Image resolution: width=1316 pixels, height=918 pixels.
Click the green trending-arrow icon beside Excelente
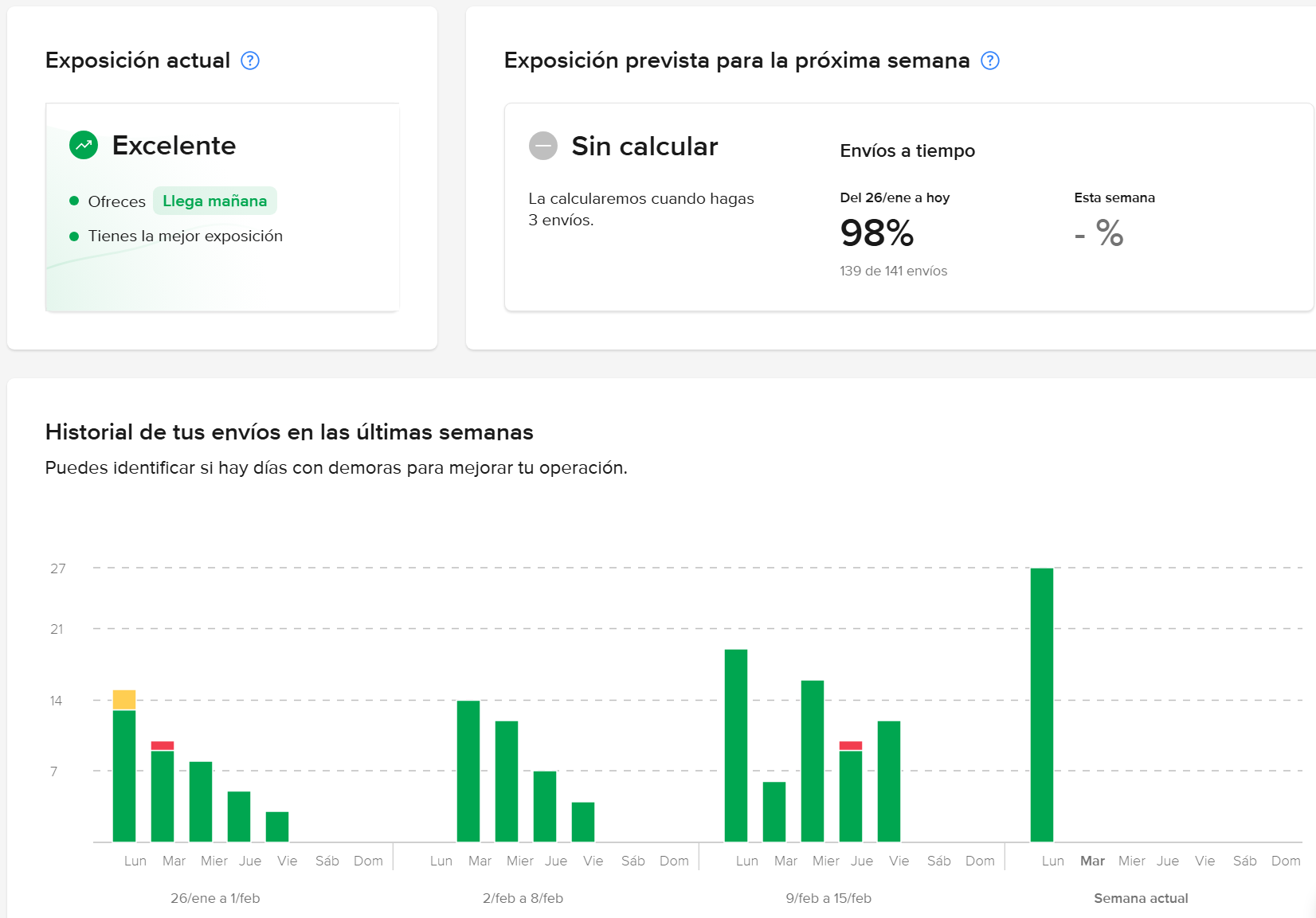click(82, 145)
